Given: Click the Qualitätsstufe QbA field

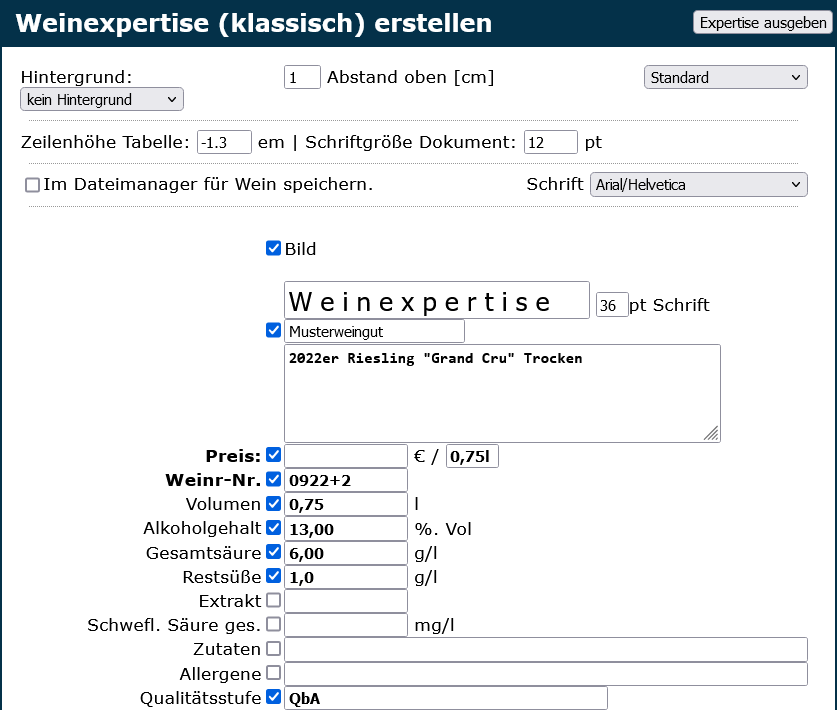Looking at the screenshot, I should pyautogui.click(x=446, y=698).
